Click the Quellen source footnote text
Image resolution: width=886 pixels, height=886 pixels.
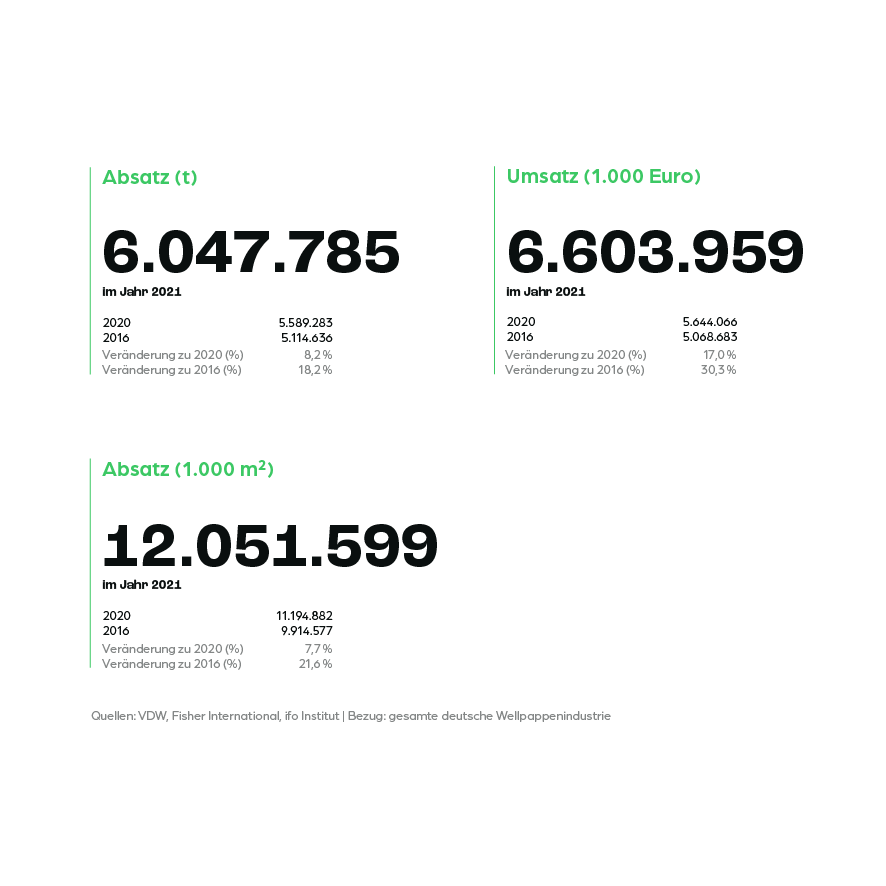[351, 716]
